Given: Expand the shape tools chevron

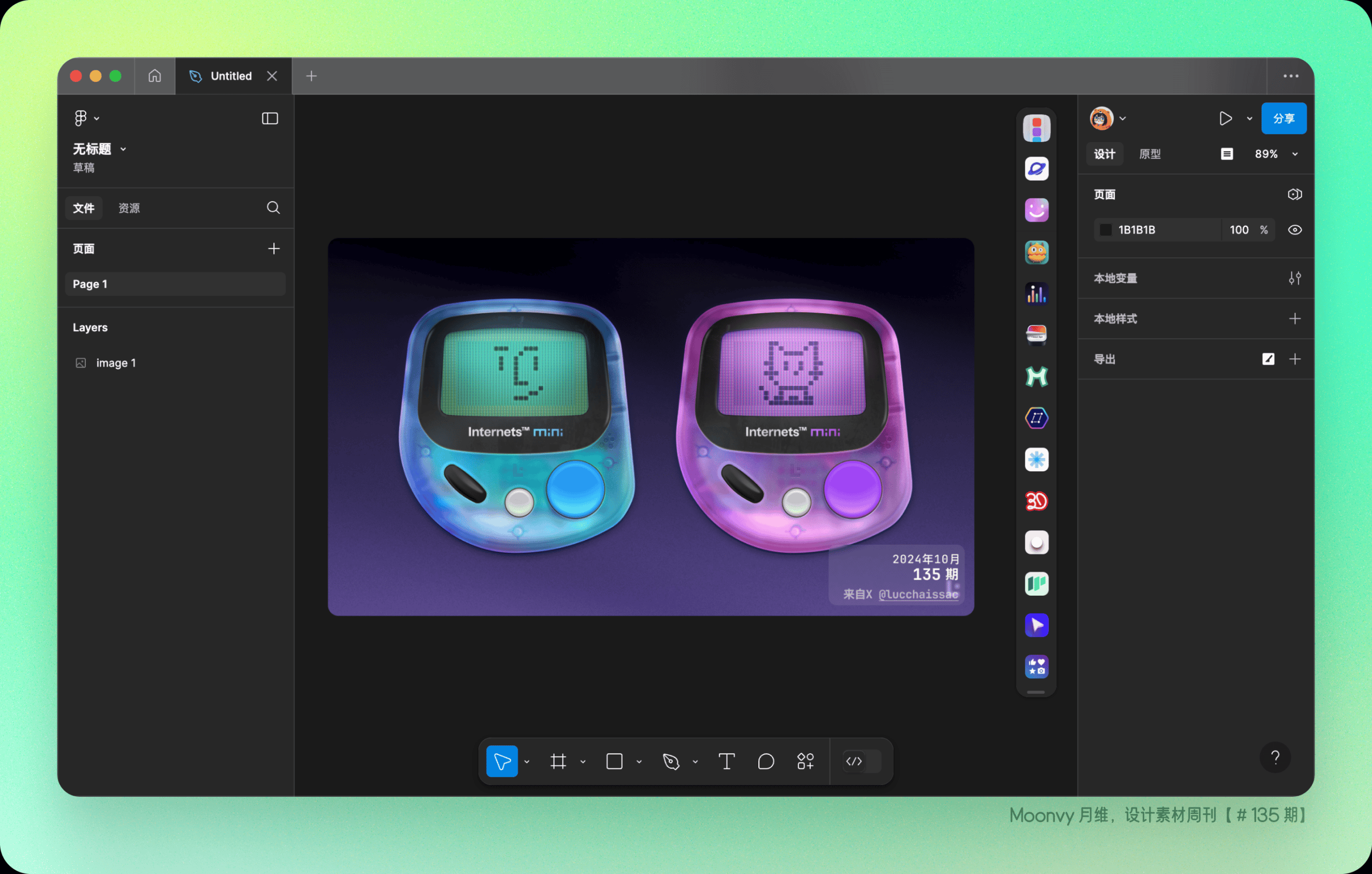Looking at the screenshot, I should (x=639, y=762).
